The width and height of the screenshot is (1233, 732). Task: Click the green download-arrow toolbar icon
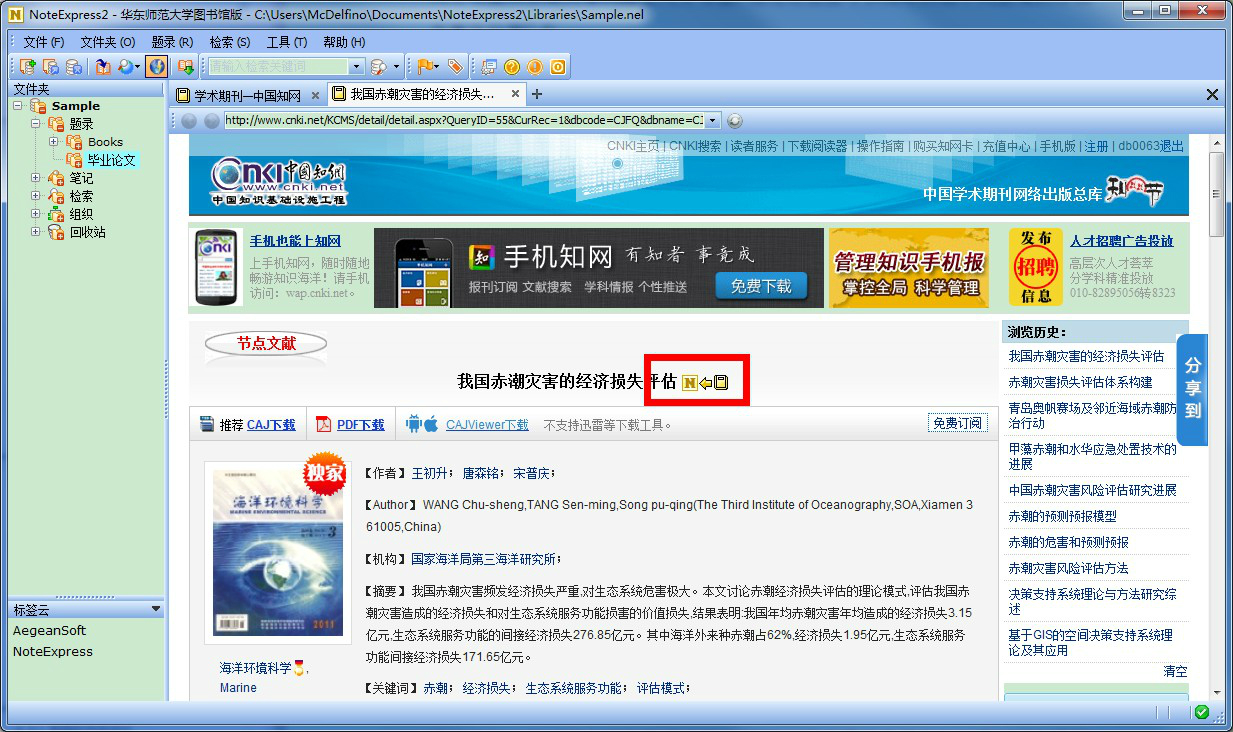click(x=185, y=67)
